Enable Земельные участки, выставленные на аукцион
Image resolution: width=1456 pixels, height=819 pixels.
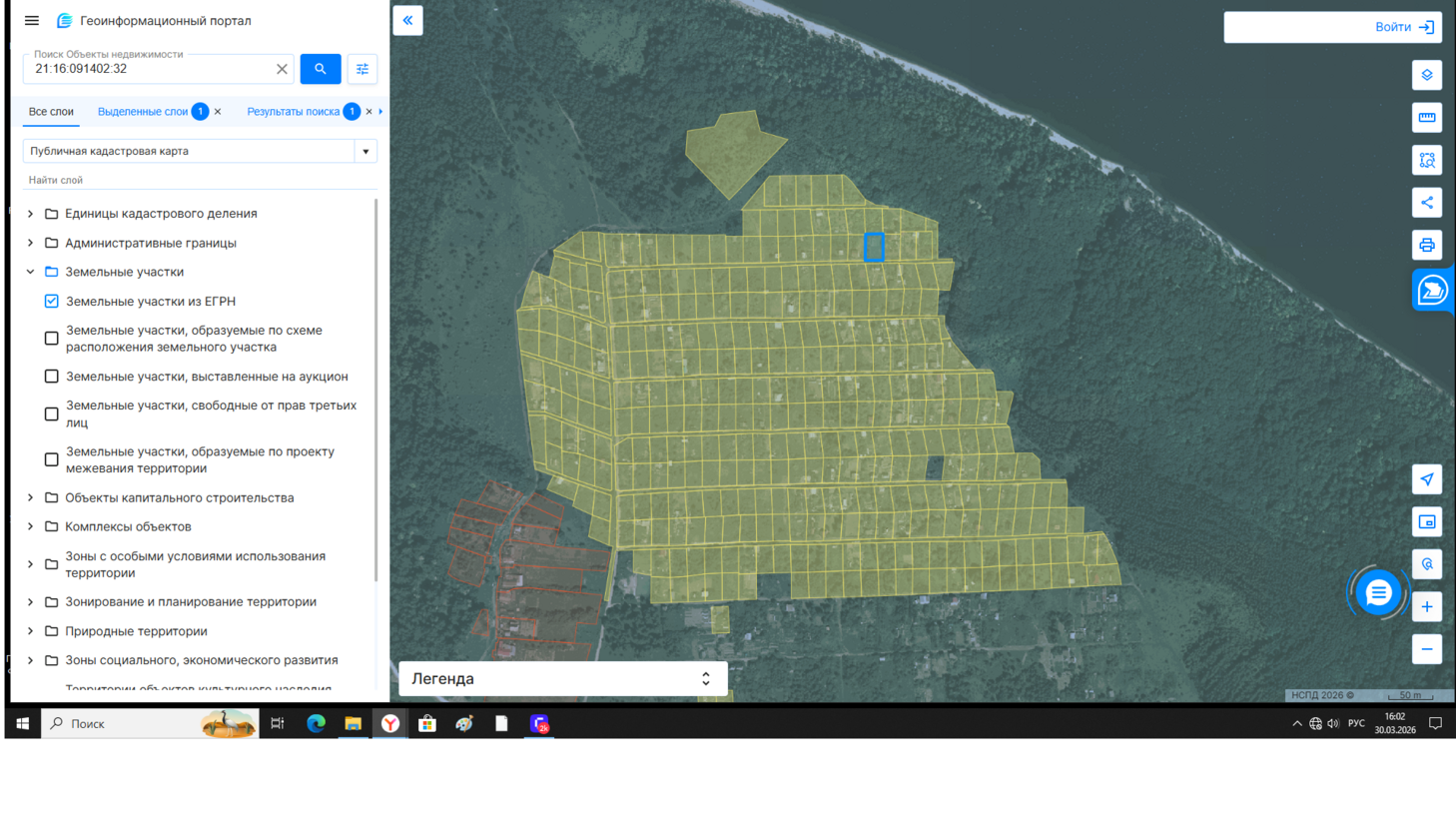pos(52,377)
